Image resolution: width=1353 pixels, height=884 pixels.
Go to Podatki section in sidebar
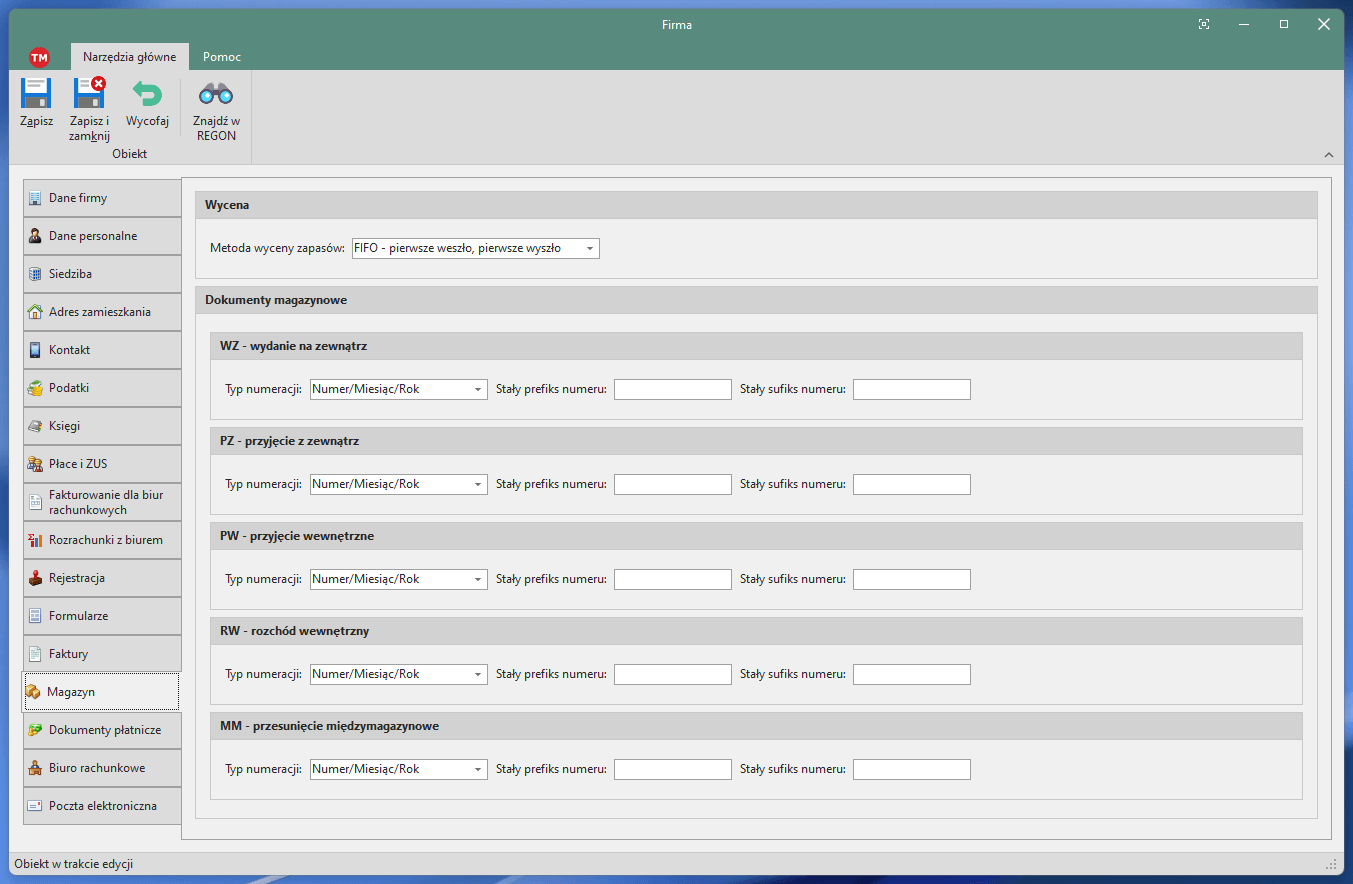coord(102,388)
